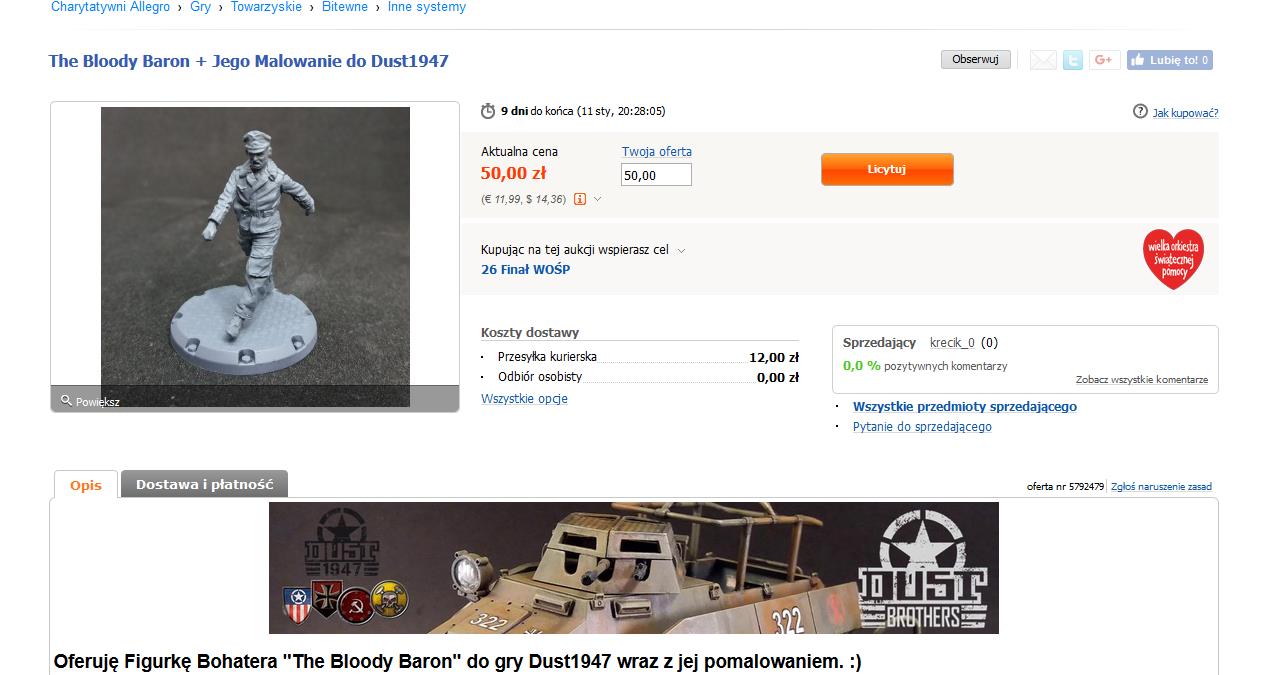Click the Jak kupować question mark icon
Screen dimensions: 1266x675
1140,111
